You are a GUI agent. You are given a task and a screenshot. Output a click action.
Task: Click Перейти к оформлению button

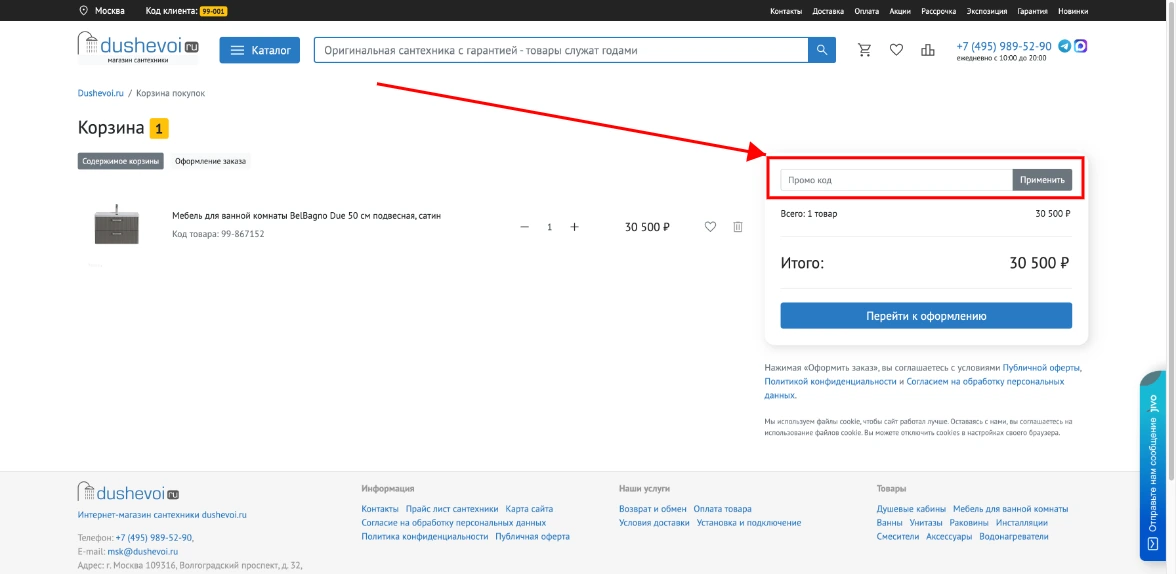[926, 316]
